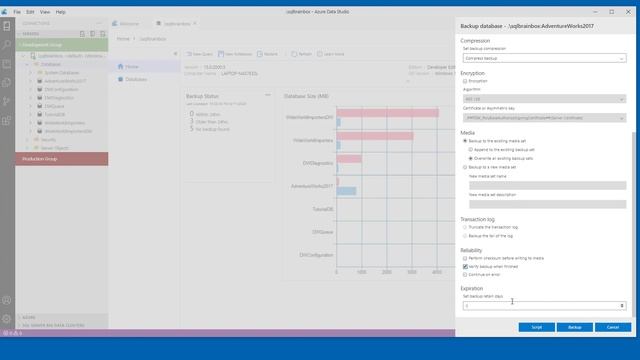This screenshot has width=640, height=360.
Task: Open the Connections view in activity bar
Action: pyautogui.click(x=7, y=26)
